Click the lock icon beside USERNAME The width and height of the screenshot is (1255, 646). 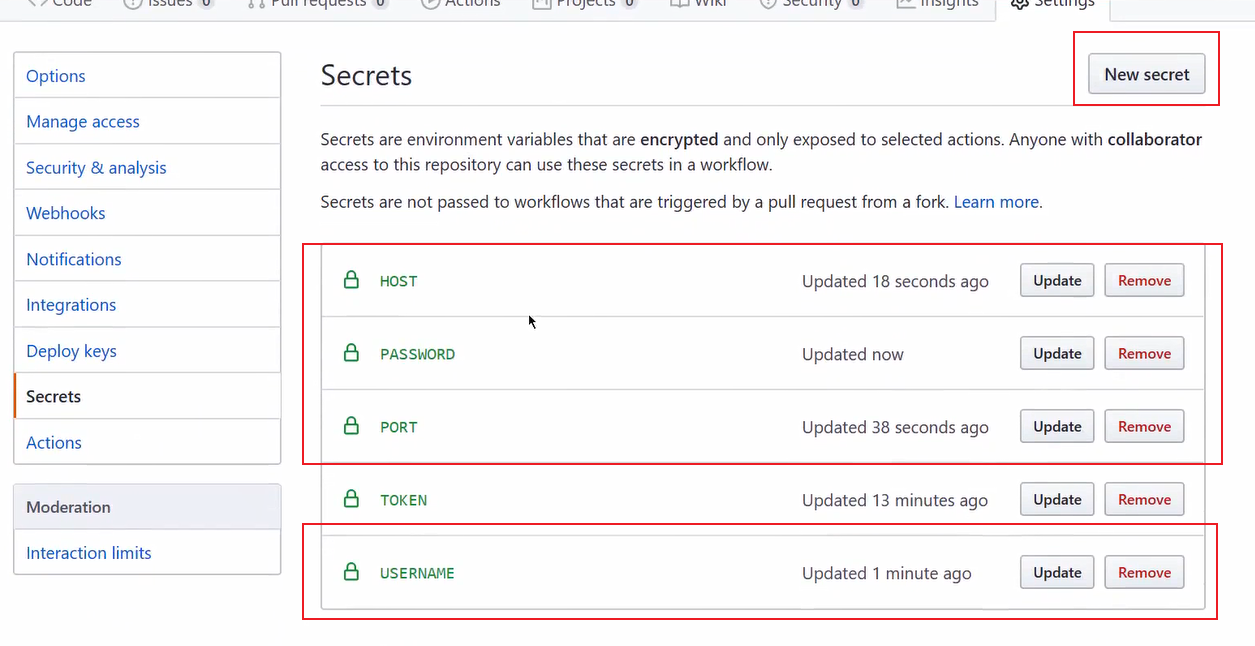pos(351,572)
